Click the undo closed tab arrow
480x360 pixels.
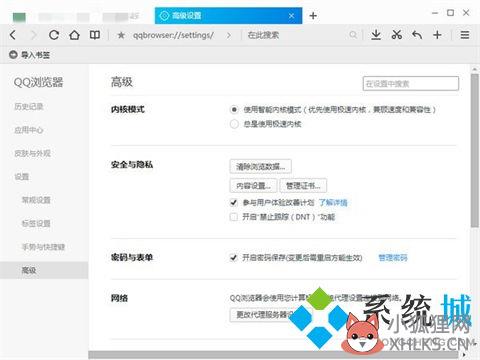click(x=417, y=35)
